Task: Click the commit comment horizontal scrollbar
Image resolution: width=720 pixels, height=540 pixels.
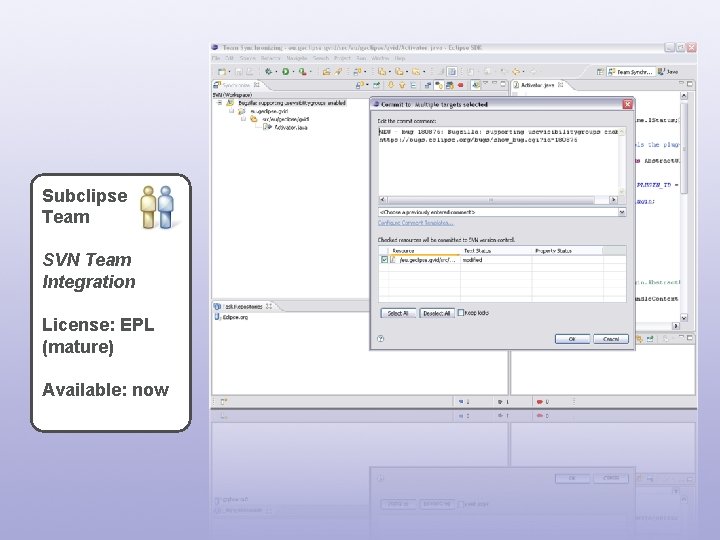Action: [498, 200]
